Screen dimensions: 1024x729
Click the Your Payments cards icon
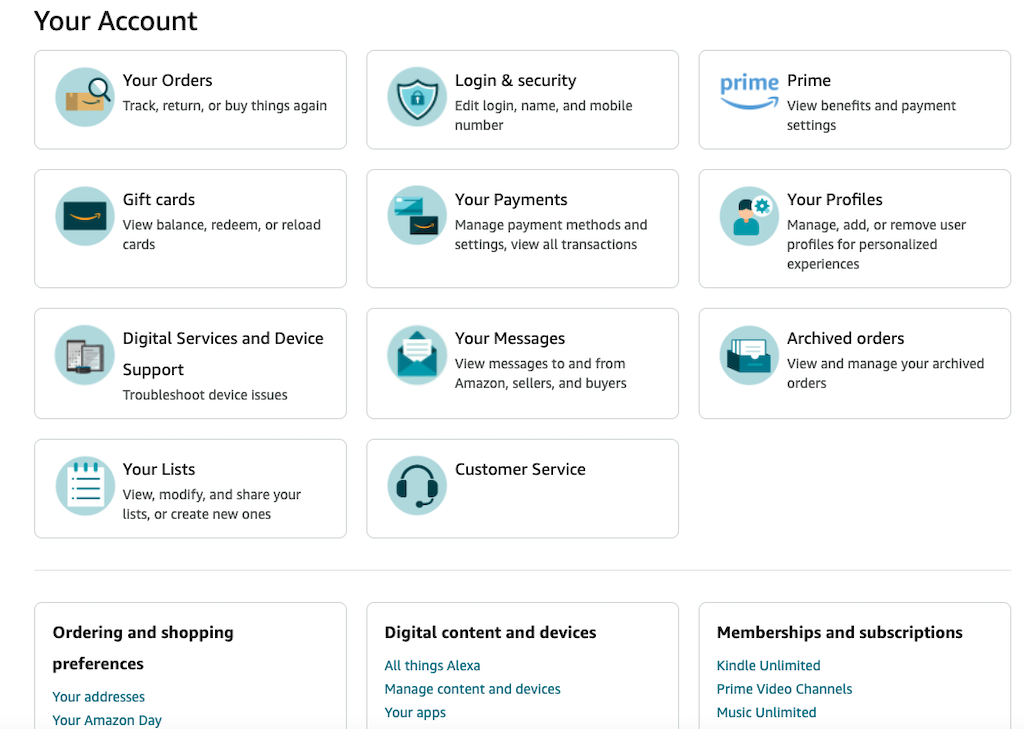coord(417,216)
